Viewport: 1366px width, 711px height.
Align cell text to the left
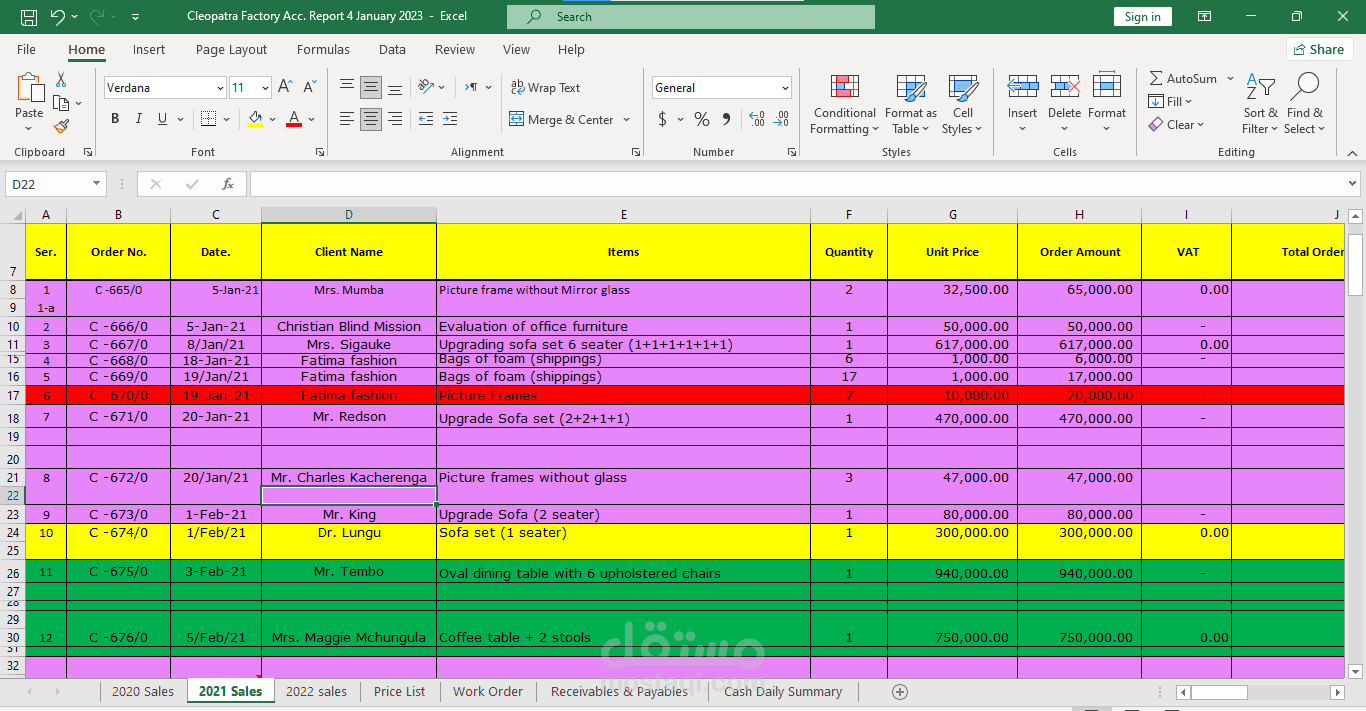tap(347, 119)
